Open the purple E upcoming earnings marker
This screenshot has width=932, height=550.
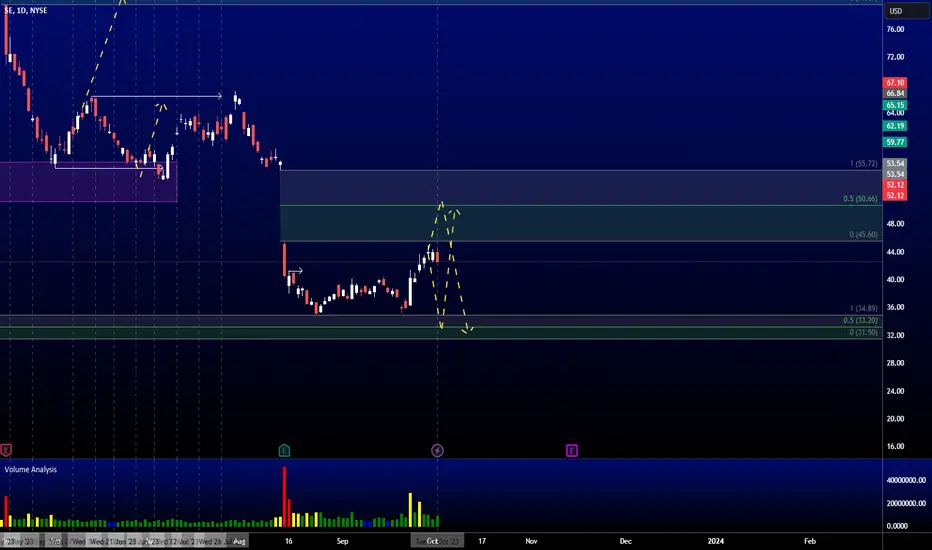point(572,451)
